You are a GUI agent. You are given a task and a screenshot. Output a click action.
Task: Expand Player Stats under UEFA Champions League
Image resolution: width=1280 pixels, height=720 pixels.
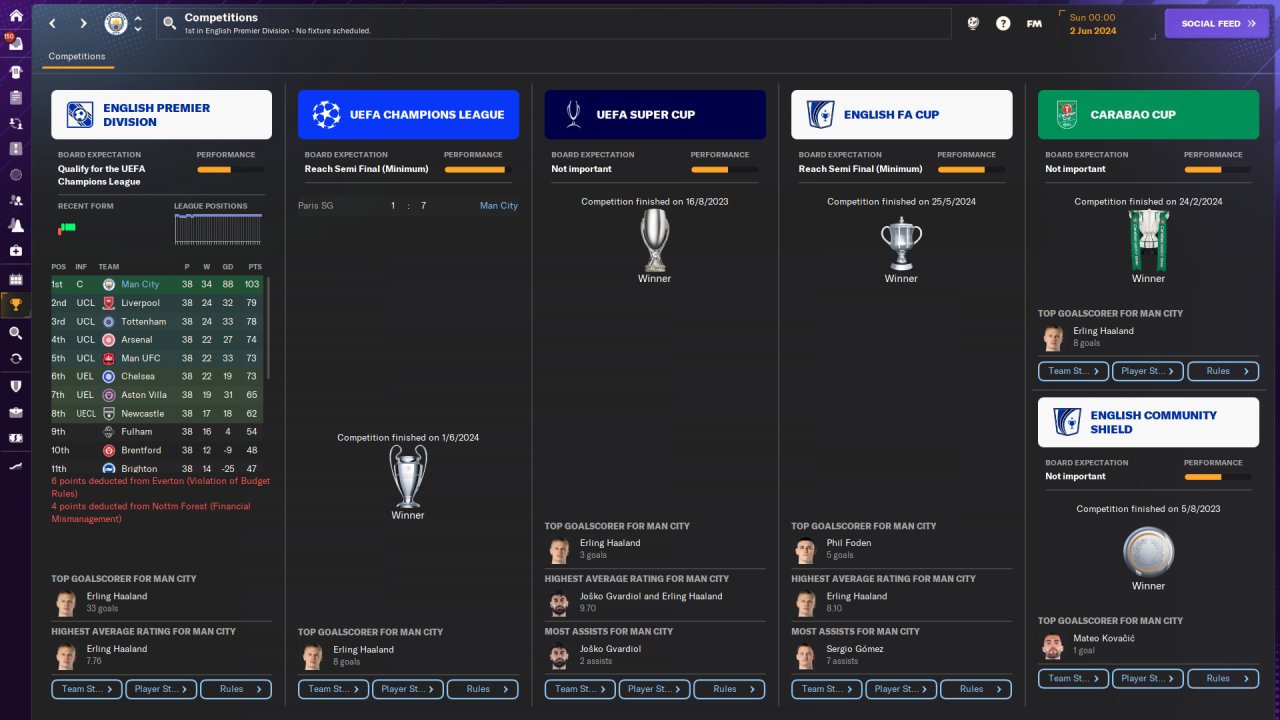click(x=407, y=689)
